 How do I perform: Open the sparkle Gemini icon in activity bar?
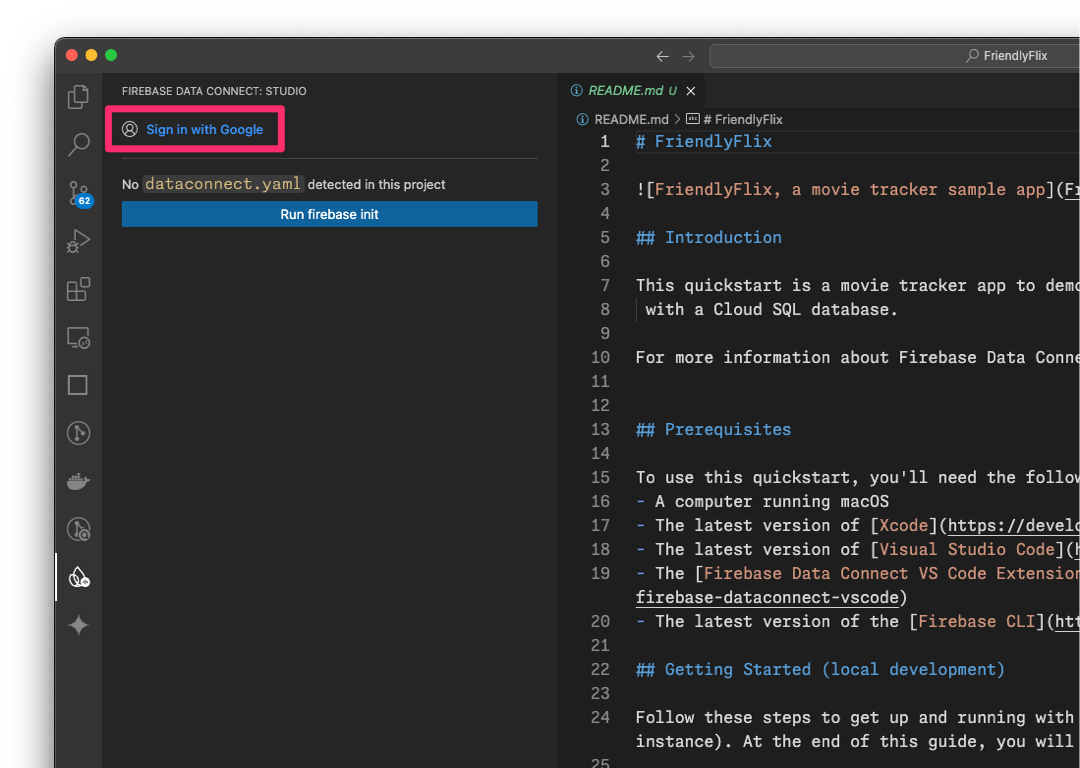pyautogui.click(x=78, y=625)
